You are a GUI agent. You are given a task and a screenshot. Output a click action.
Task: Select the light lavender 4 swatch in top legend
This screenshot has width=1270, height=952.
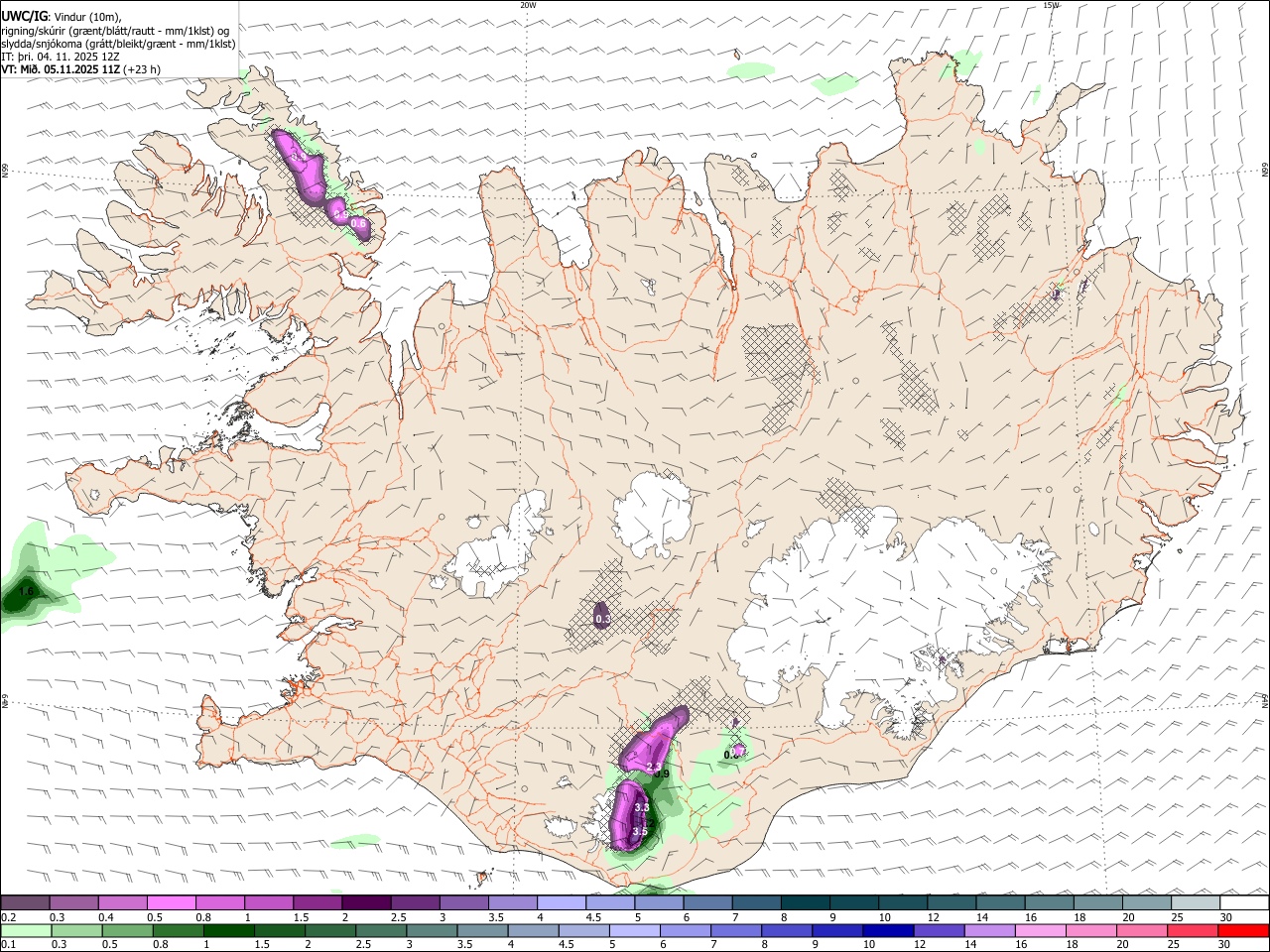click(560, 903)
